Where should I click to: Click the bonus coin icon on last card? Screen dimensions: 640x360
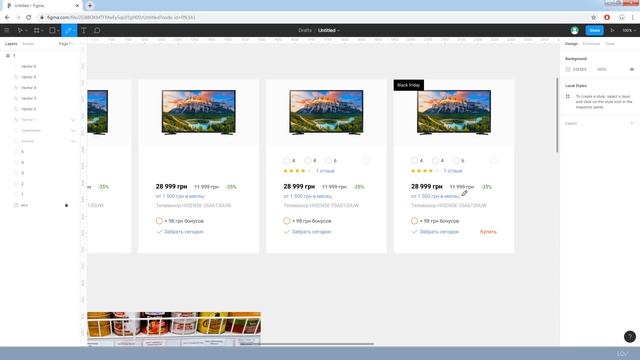coord(414,221)
